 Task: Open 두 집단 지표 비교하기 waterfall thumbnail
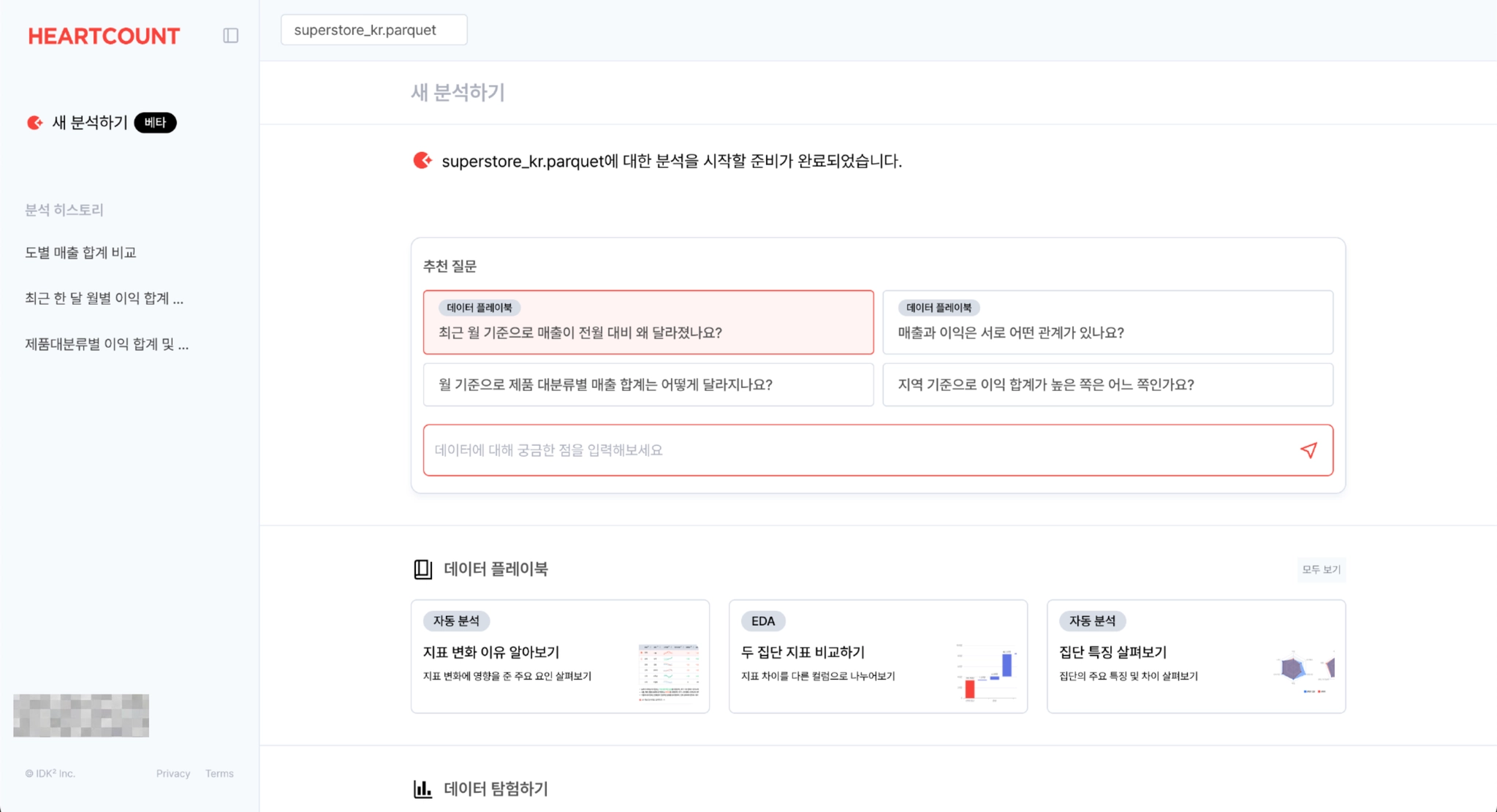[987, 672]
